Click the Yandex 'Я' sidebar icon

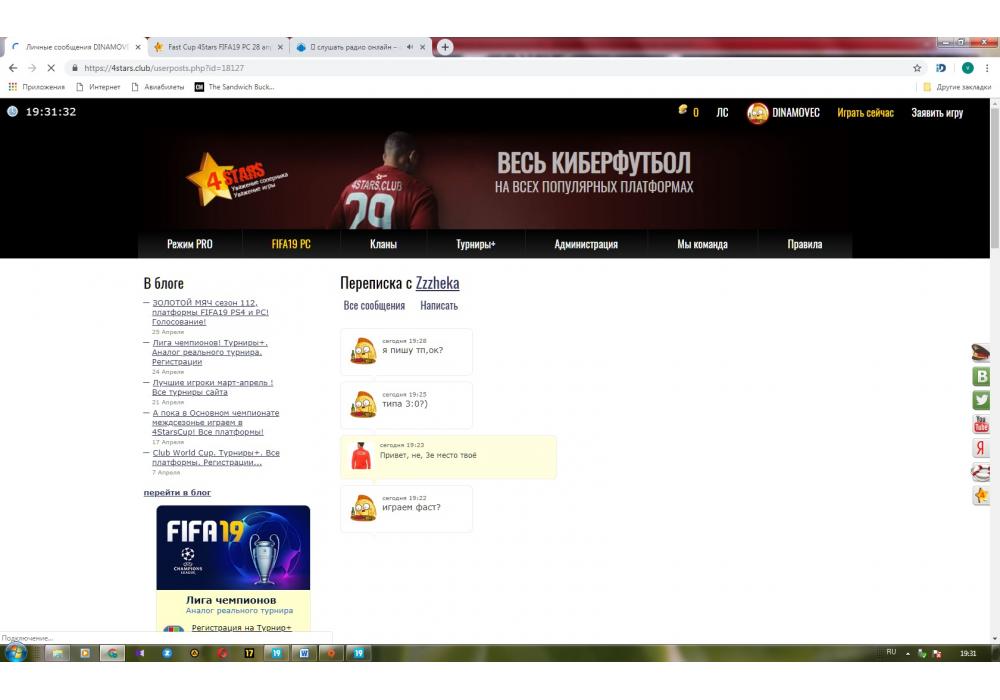pos(981,448)
